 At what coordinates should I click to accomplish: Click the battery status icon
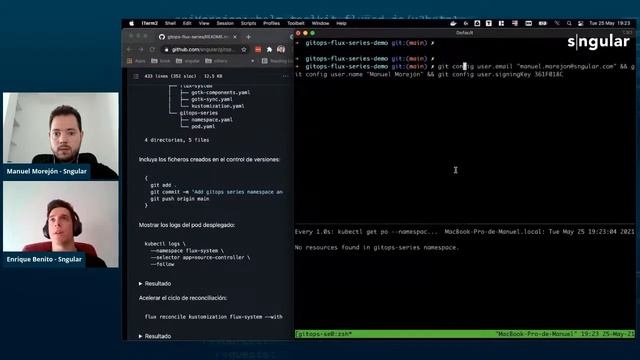coord(542,23)
